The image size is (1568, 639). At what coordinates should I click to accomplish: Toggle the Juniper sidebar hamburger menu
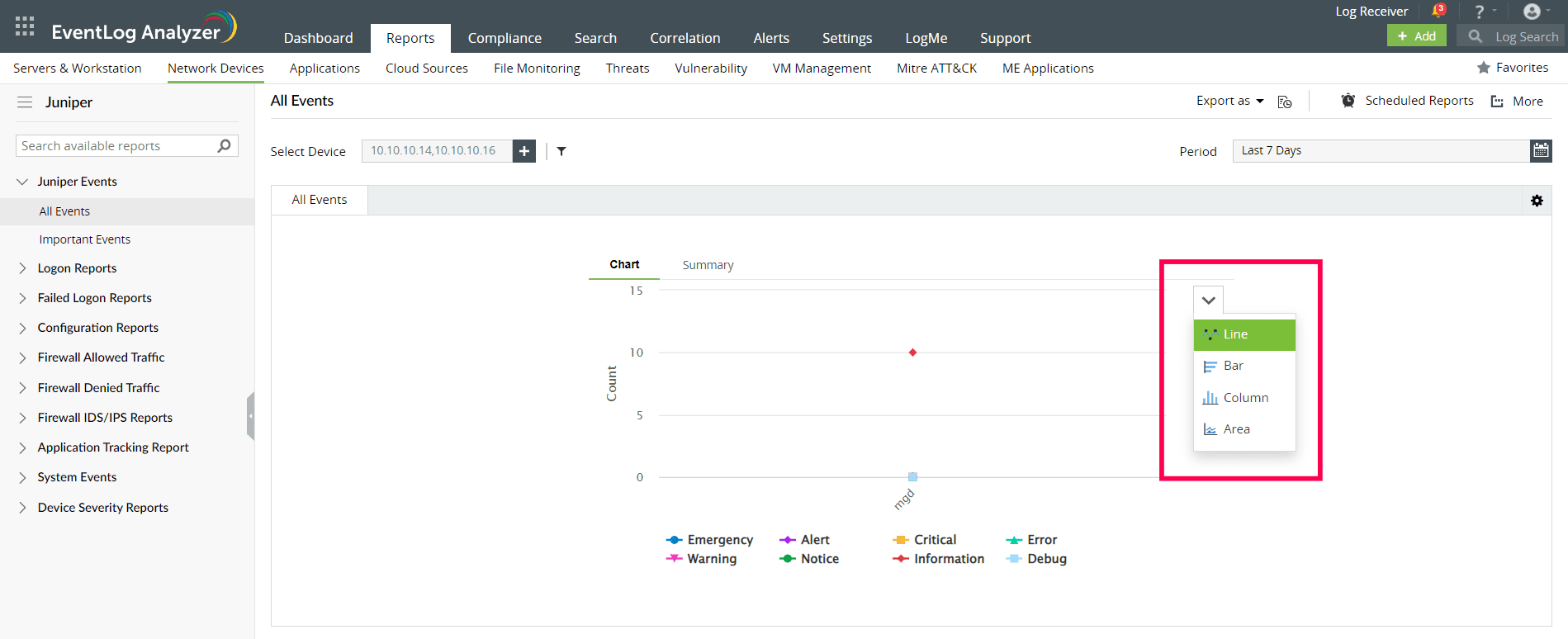click(x=25, y=102)
